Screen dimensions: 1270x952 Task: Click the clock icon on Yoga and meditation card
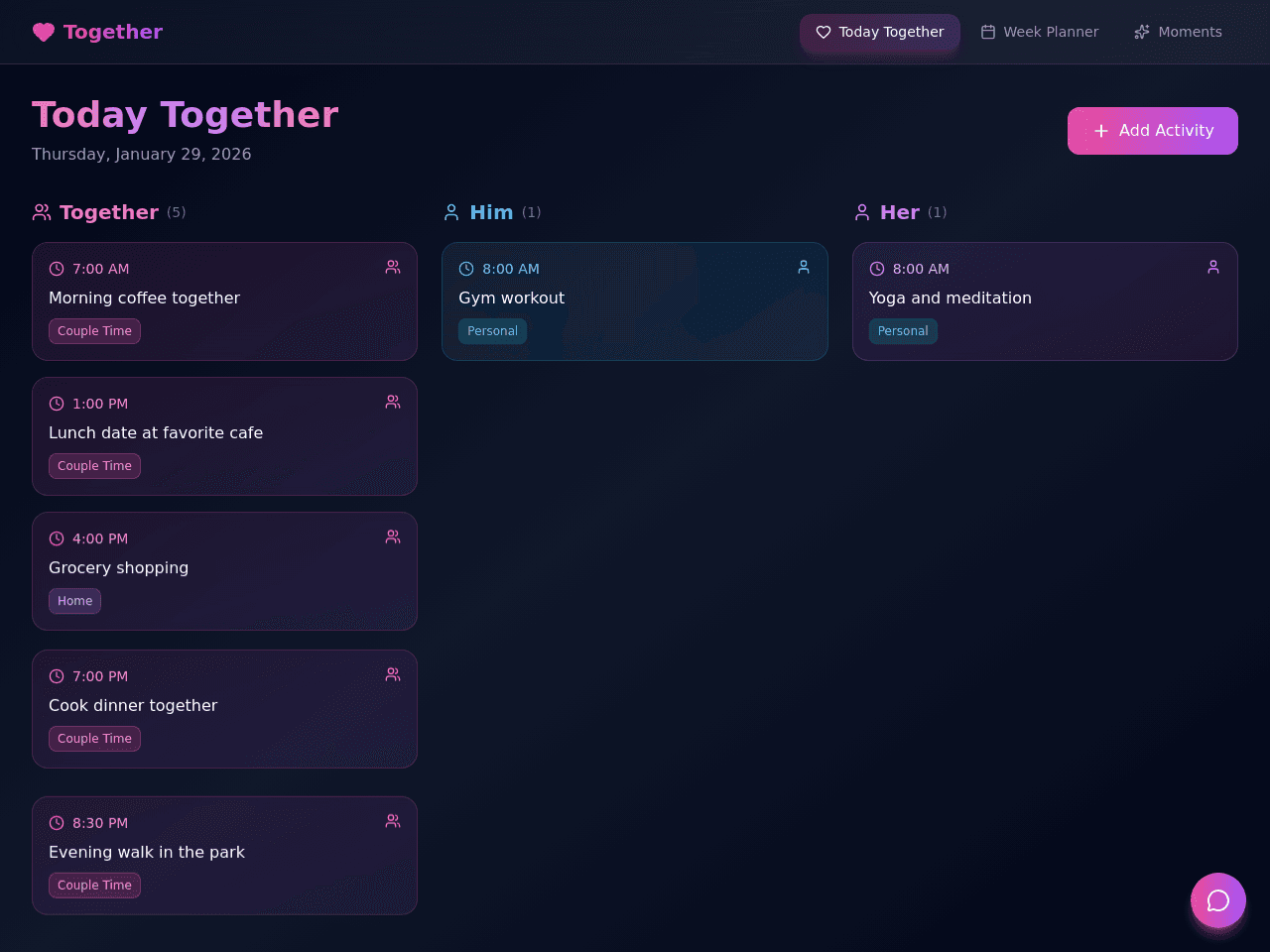[x=877, y=269]
